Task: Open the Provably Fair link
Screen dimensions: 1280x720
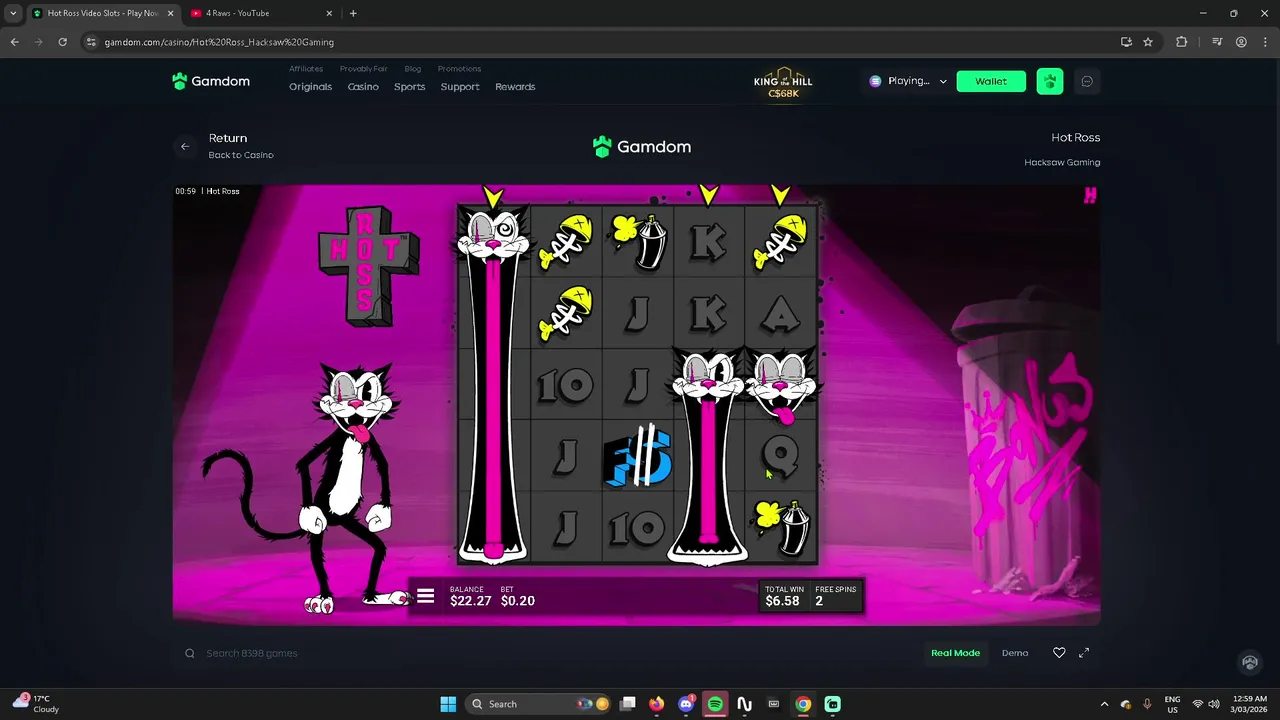Action: click(363, 69)
